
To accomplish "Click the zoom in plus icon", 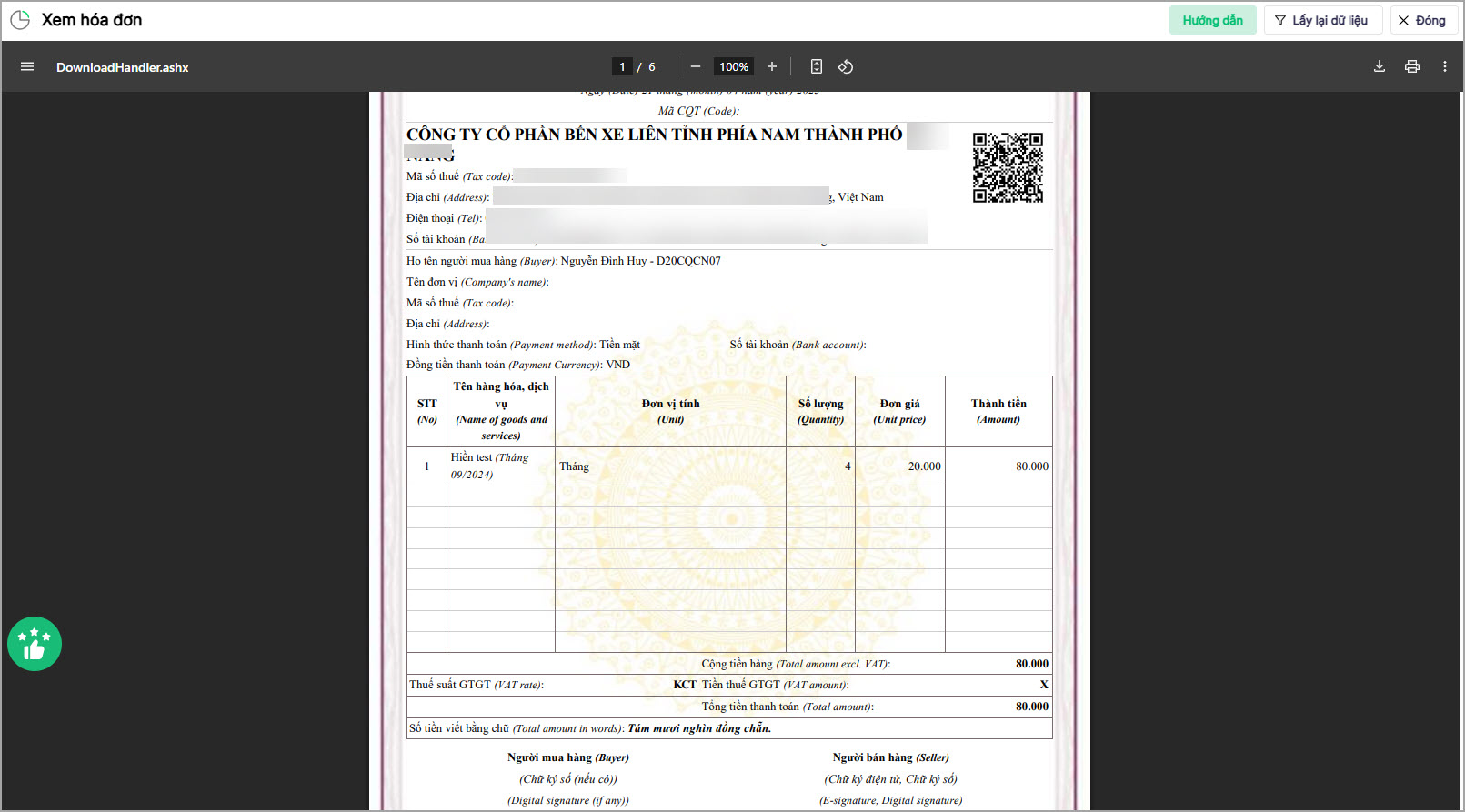I will coord(772,66).
